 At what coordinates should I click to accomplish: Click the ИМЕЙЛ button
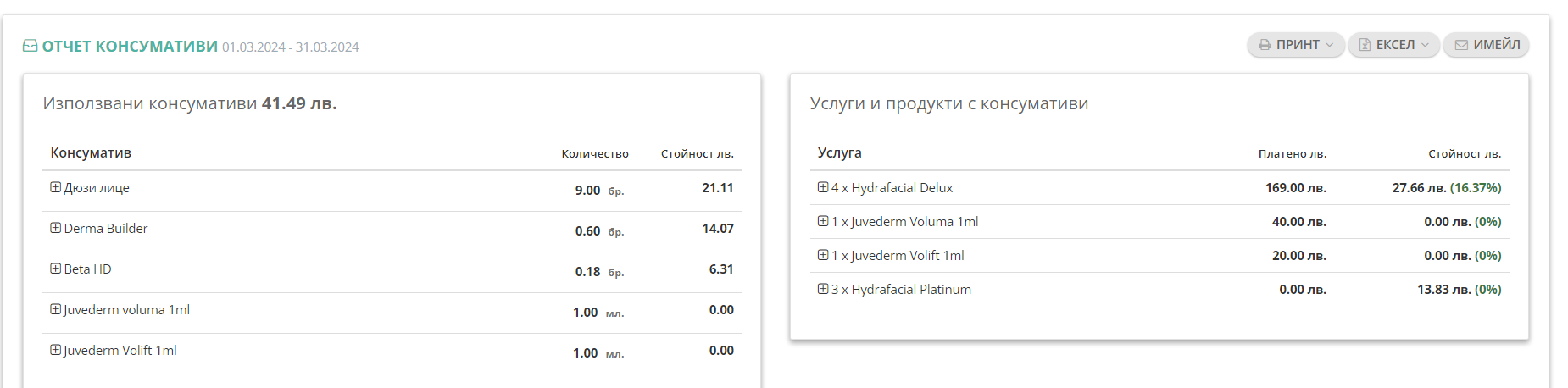[1487, 45]
